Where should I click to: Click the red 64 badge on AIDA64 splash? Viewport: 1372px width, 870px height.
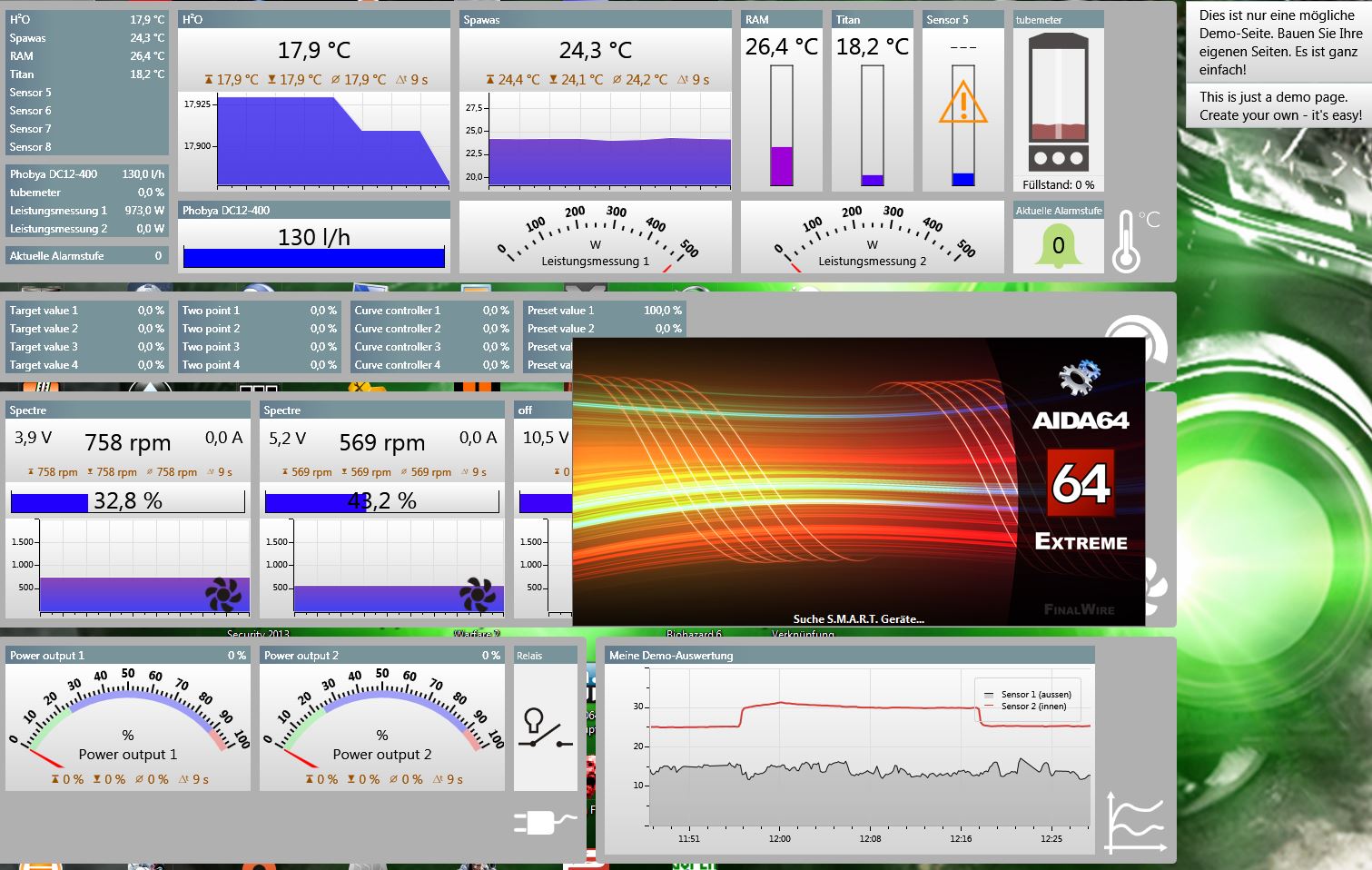tap(1081, 483)
